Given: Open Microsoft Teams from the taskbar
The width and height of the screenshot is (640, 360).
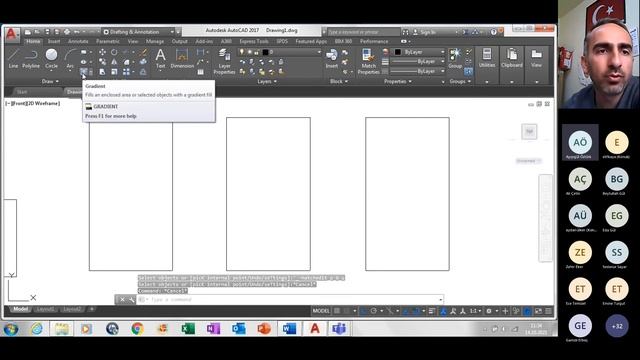Looking at the screenshot, I should tap(339, 329).
